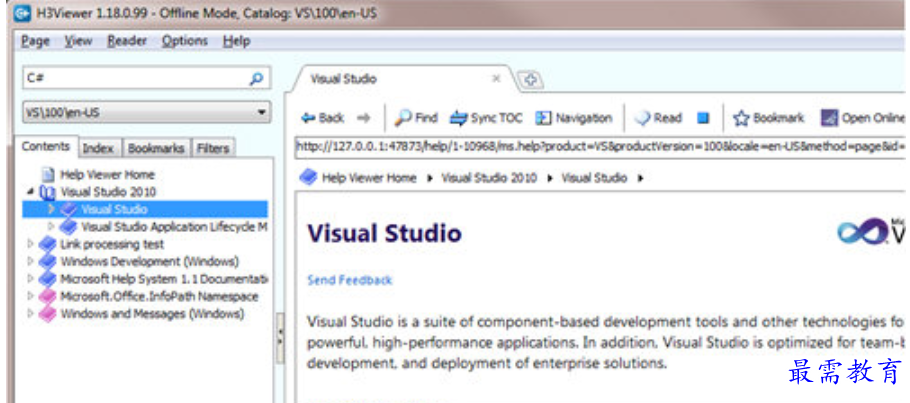This screenshot has width=910, height=403.
Task: Collapse the Visual Studio 2010 tree node
Action: coord(30,192)
